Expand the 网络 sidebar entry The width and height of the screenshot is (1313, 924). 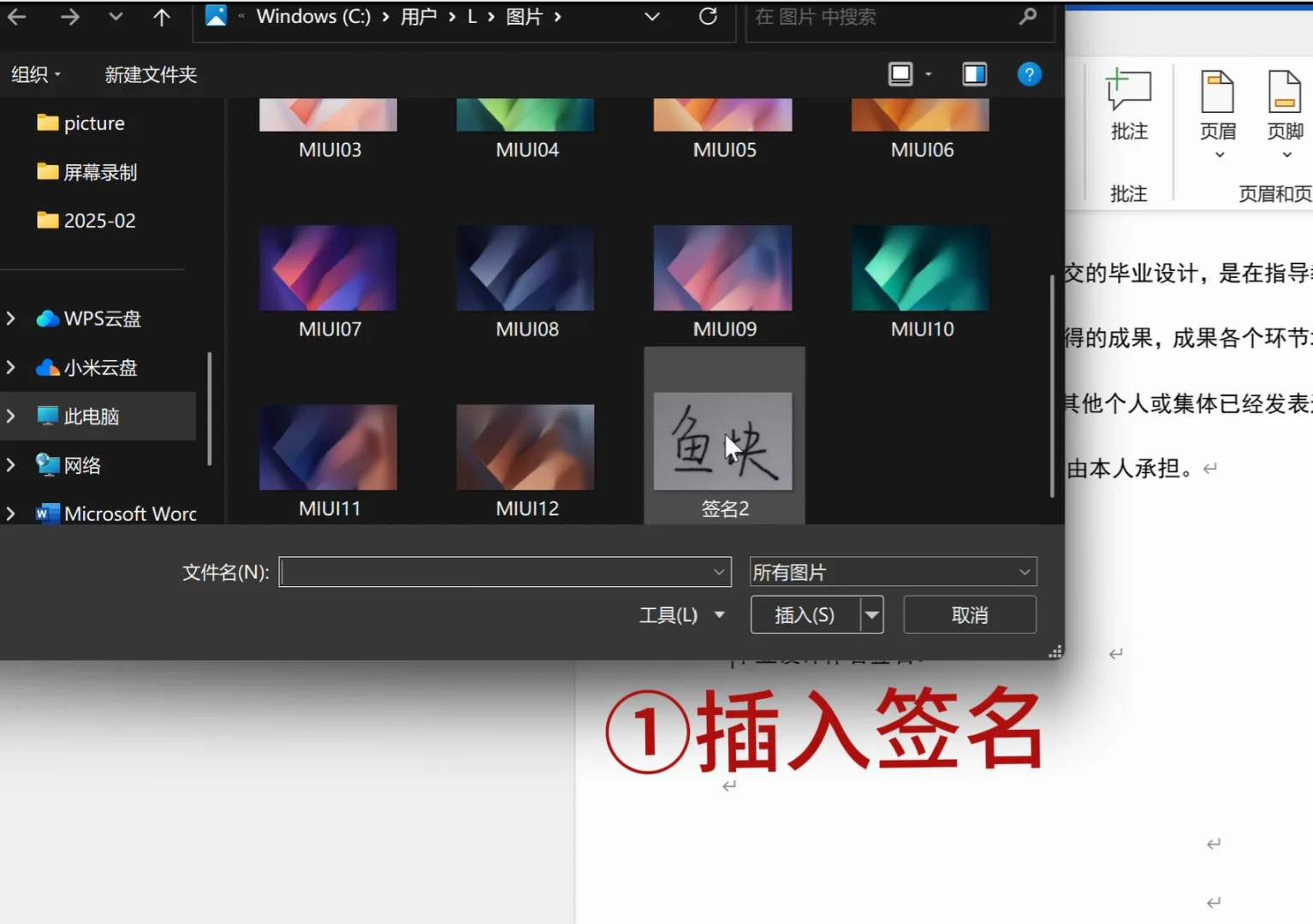point(11,465)
